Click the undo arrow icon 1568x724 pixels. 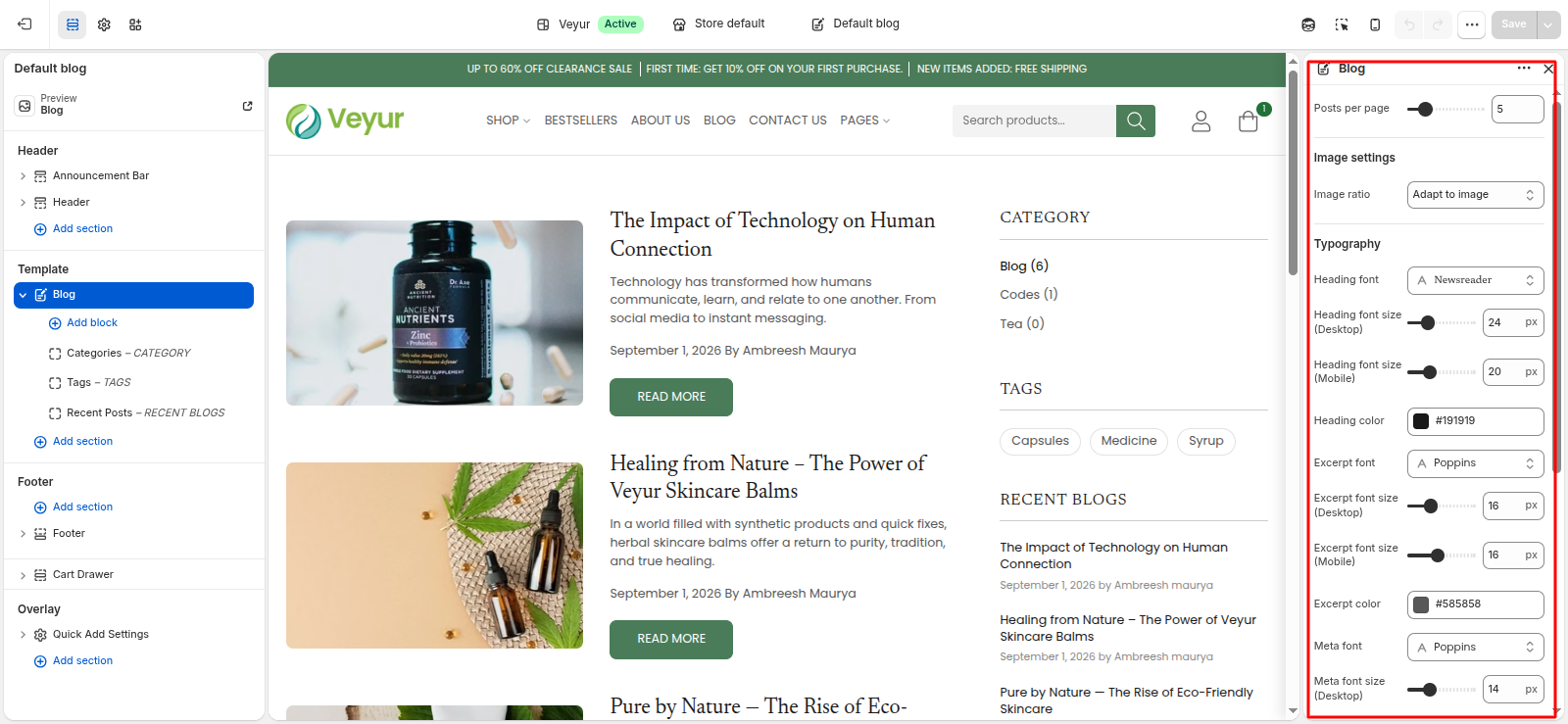click(x=1409, y=24)
